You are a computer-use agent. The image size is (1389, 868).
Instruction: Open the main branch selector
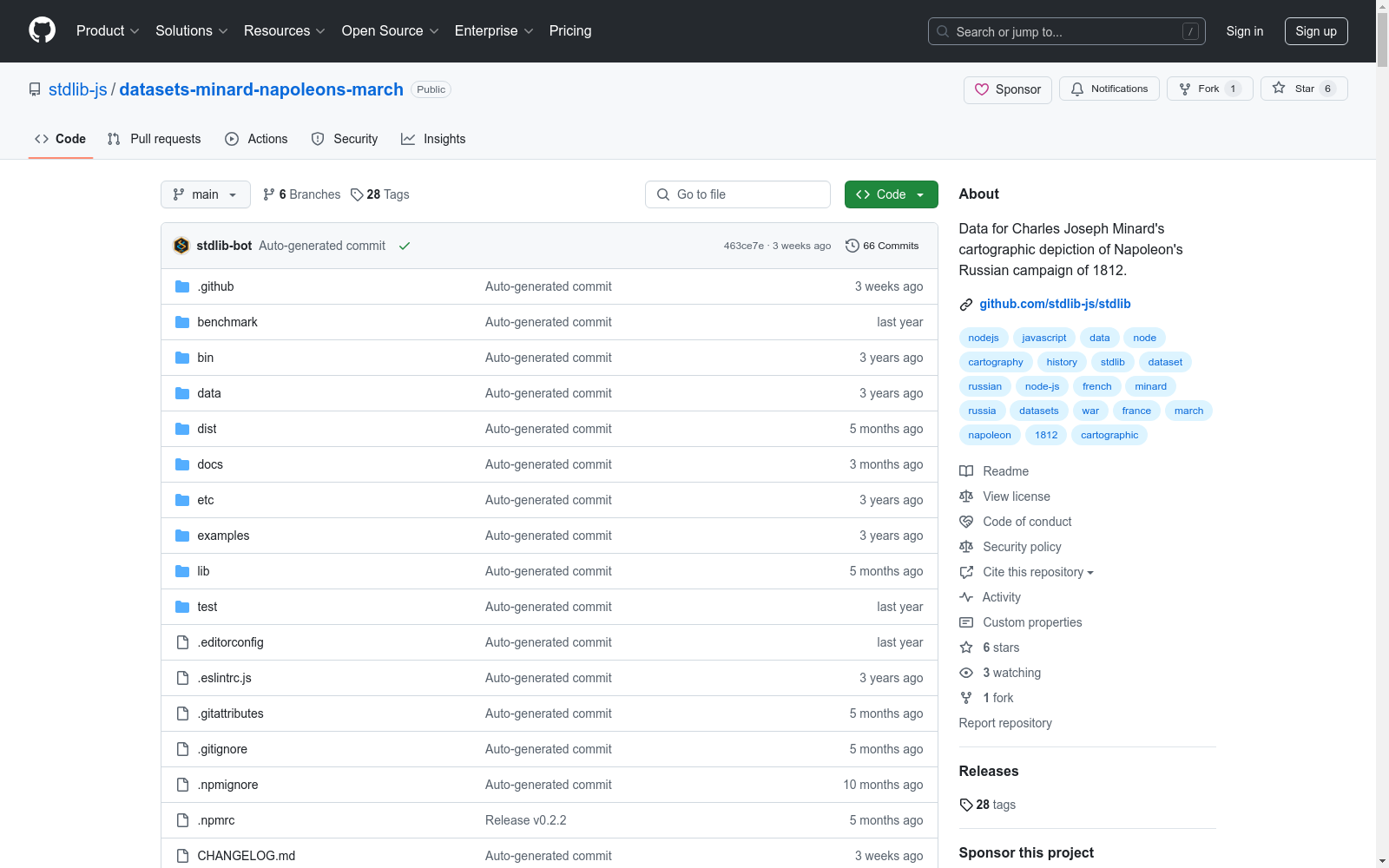coord(206,194)
